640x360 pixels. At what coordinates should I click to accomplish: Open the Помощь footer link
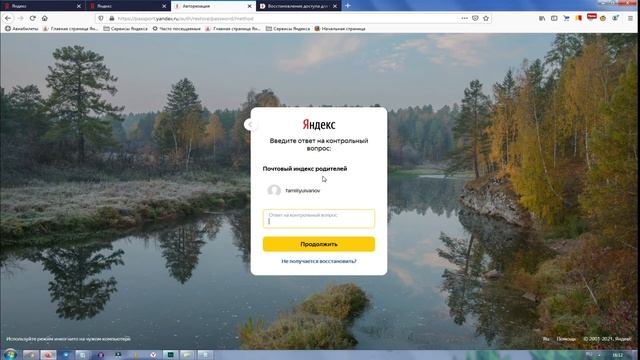click(566, 339)
